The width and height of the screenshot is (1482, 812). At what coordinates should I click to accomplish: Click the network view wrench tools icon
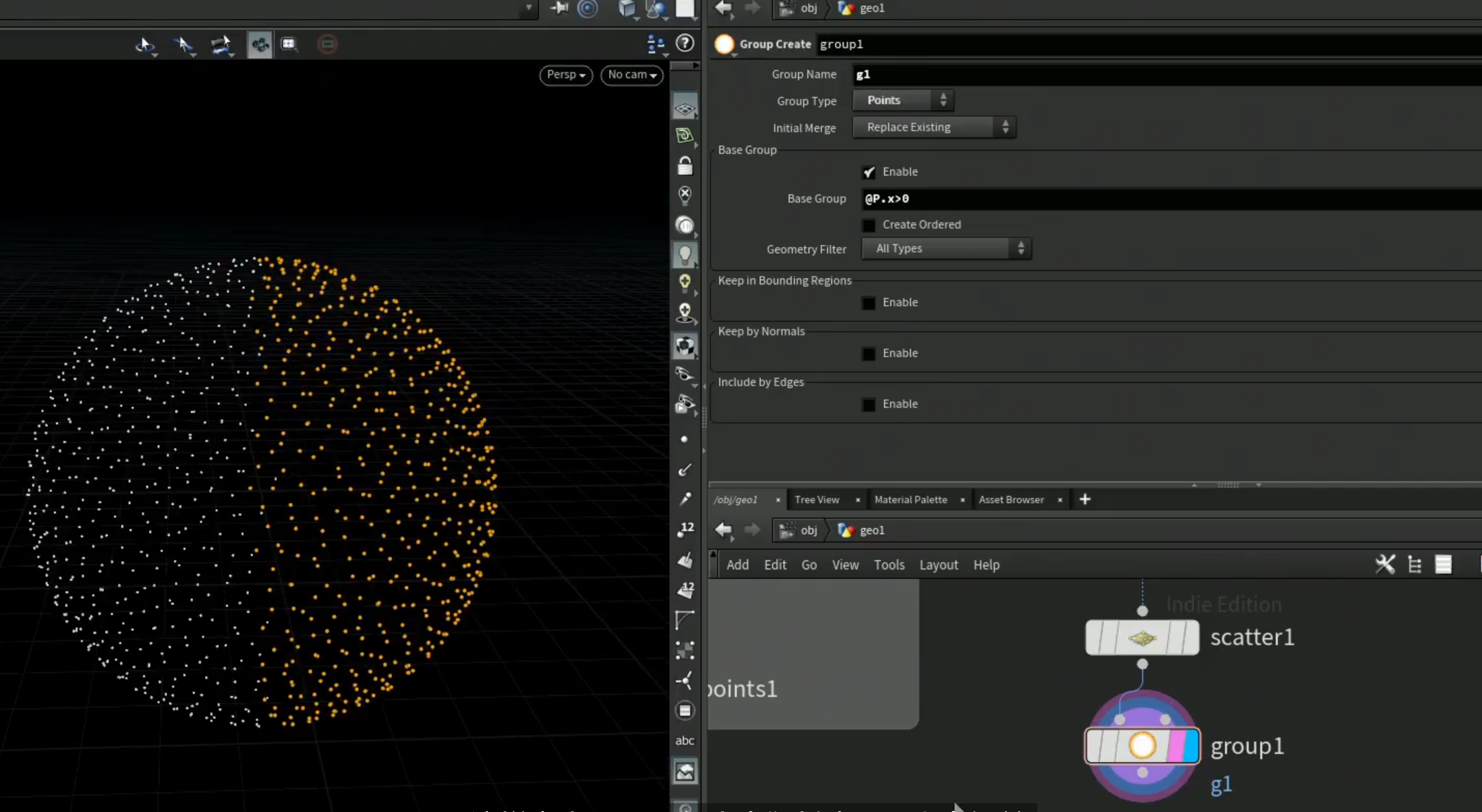(1385, 564)
